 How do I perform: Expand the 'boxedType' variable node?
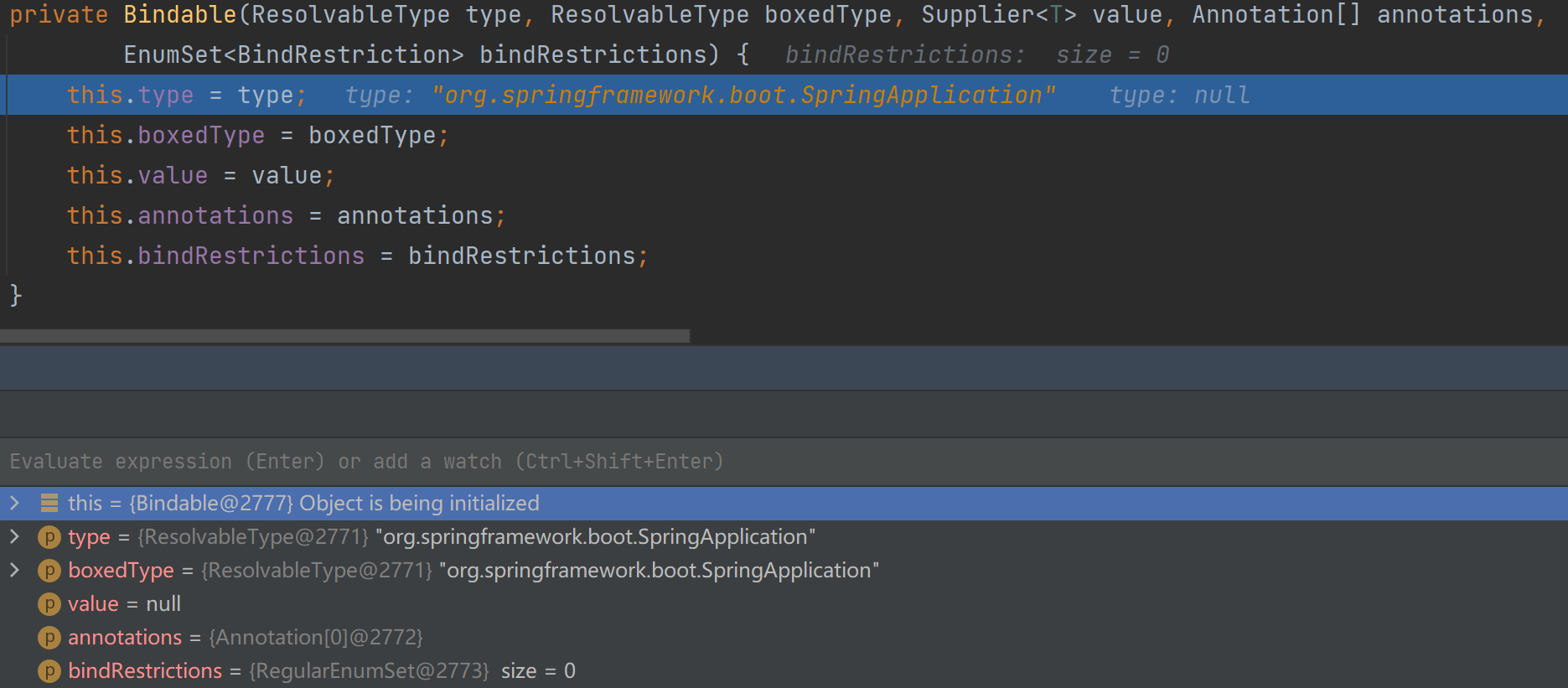pos(14,570)
